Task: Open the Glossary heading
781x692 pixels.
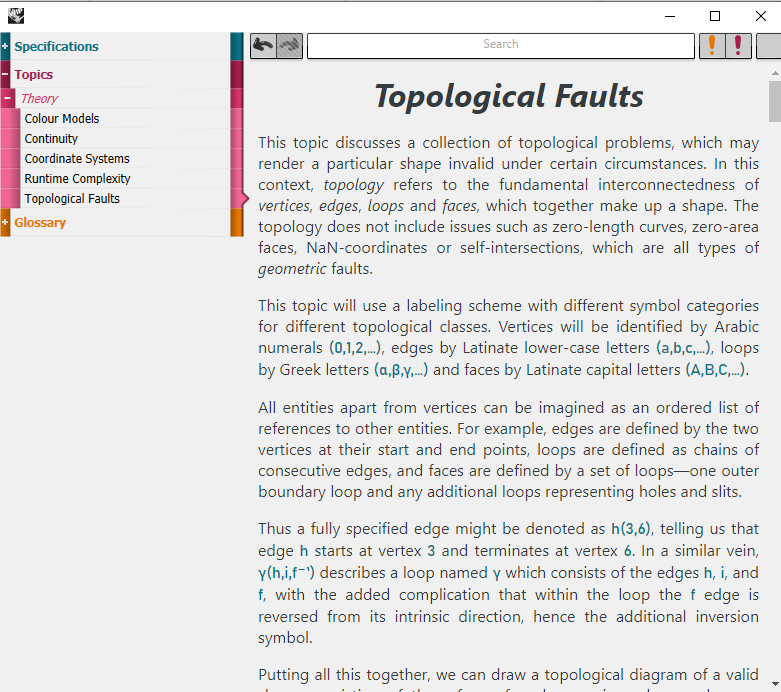Action: [40, 222]
